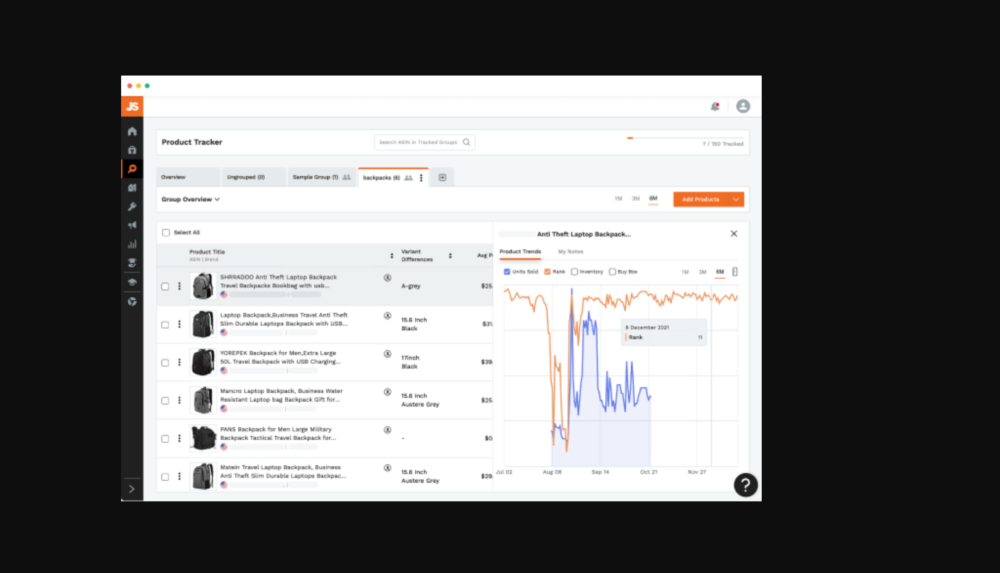Open the user profile avatar
Image resolution: width=1000 pixels, height=573 pixels.
tap(743, 106)
